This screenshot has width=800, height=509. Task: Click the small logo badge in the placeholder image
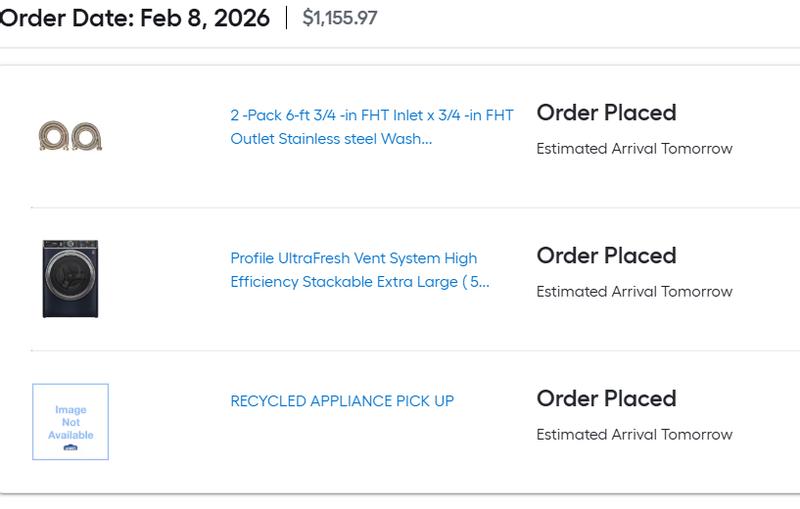pos(70,448)
